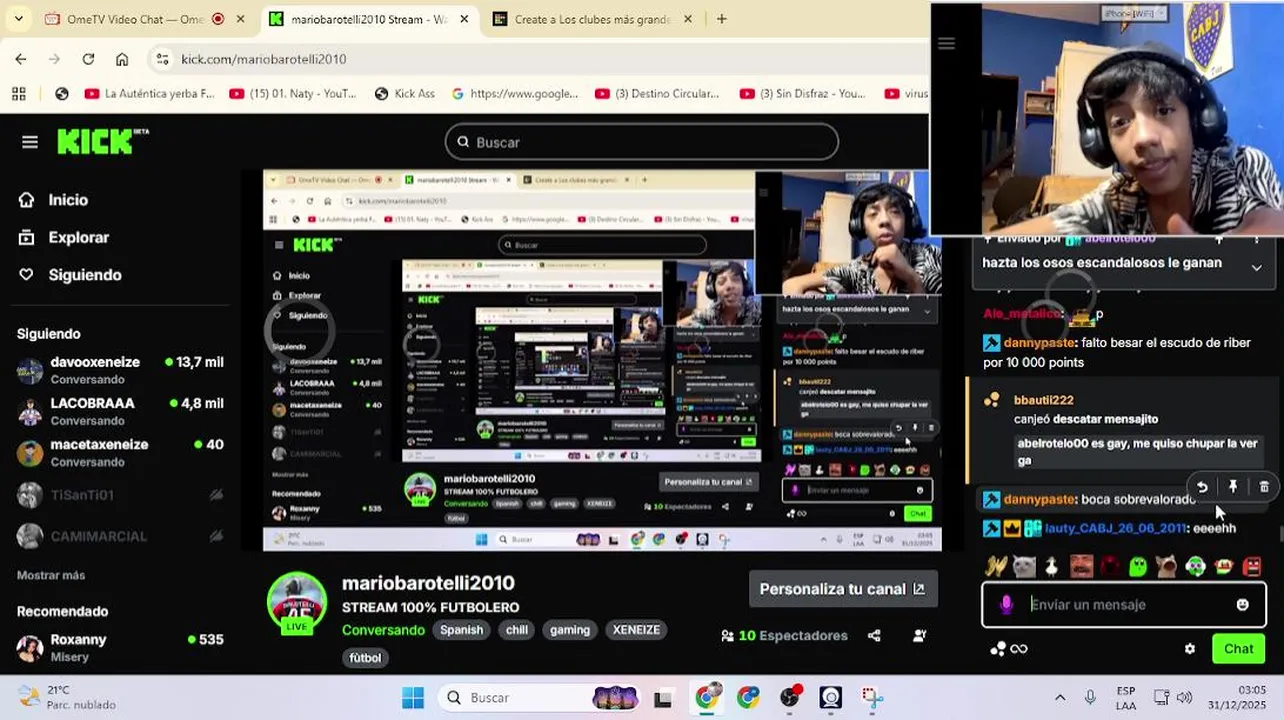Open OBS Studio from the taskbar

tap(790, 697)
